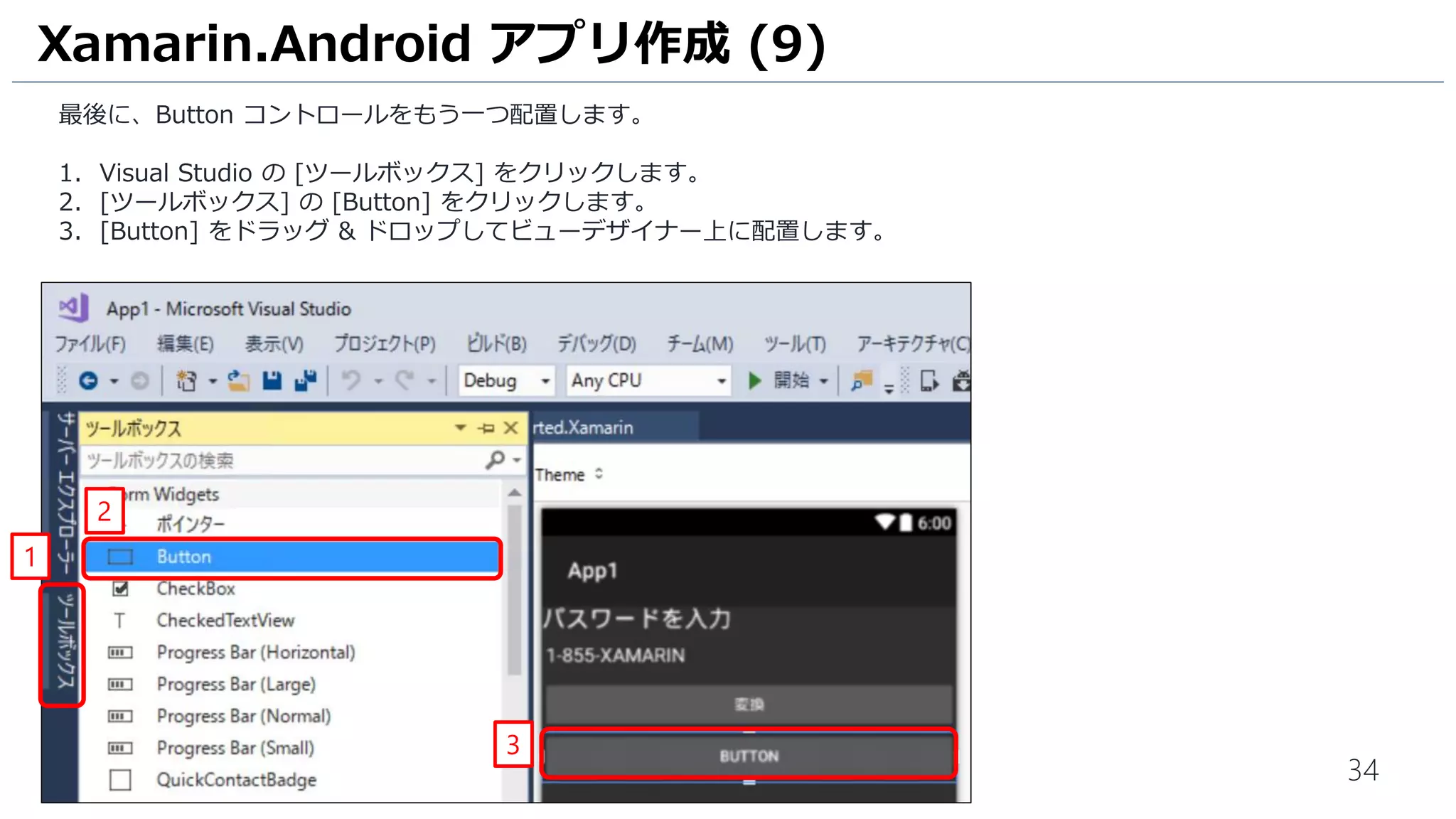Click the Find in Files toolbar icon
This screenshot has width=1456, height=819.
(862, 381)
